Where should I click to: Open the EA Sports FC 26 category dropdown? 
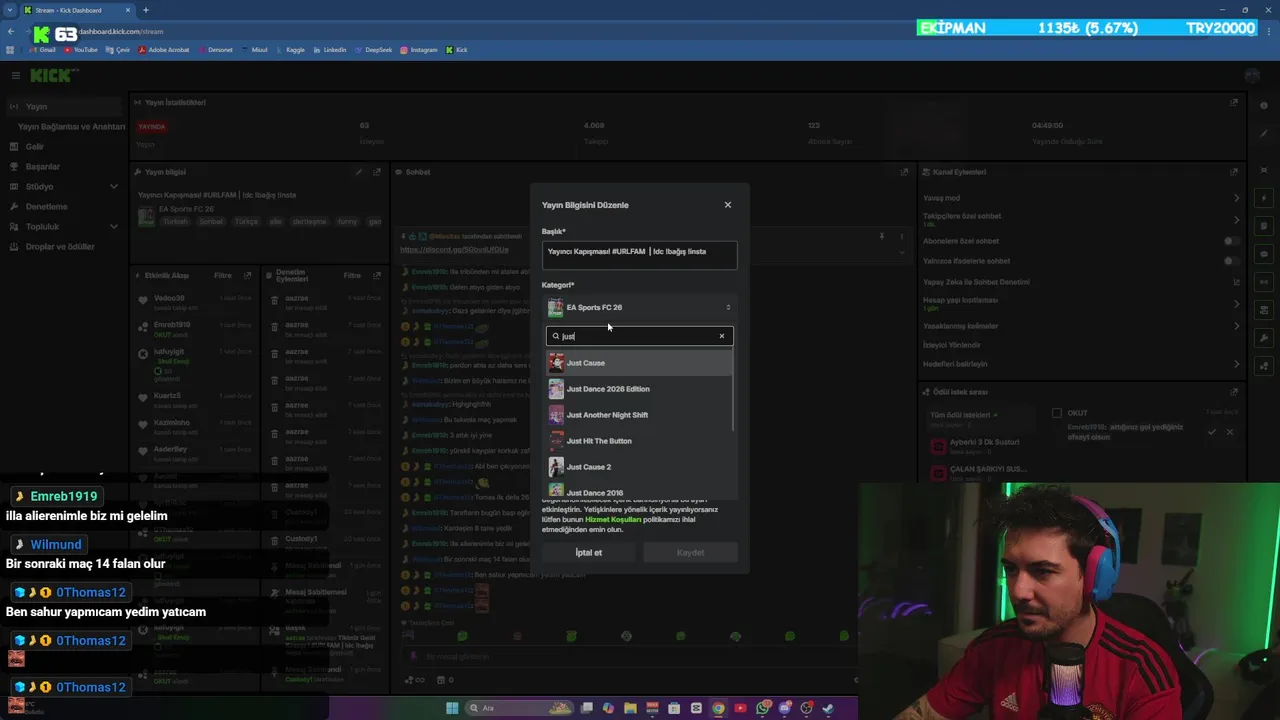point(640,308)
